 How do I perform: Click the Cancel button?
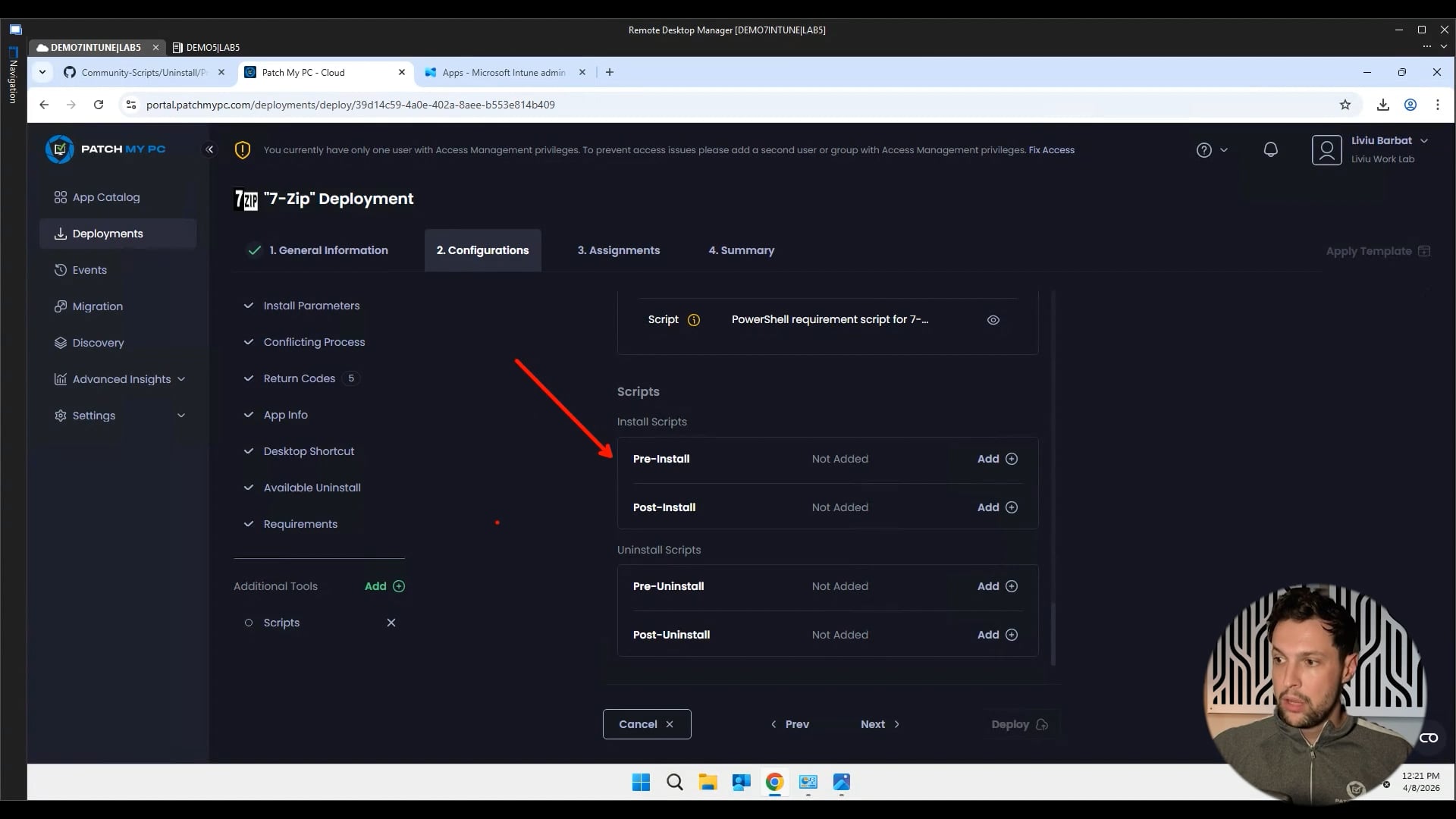[646, 724]
